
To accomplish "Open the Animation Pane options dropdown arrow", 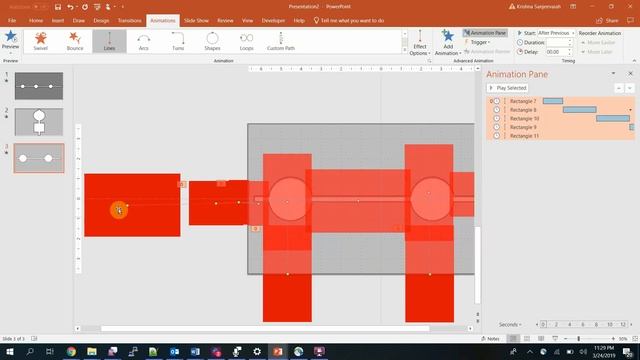I will 613,73.
